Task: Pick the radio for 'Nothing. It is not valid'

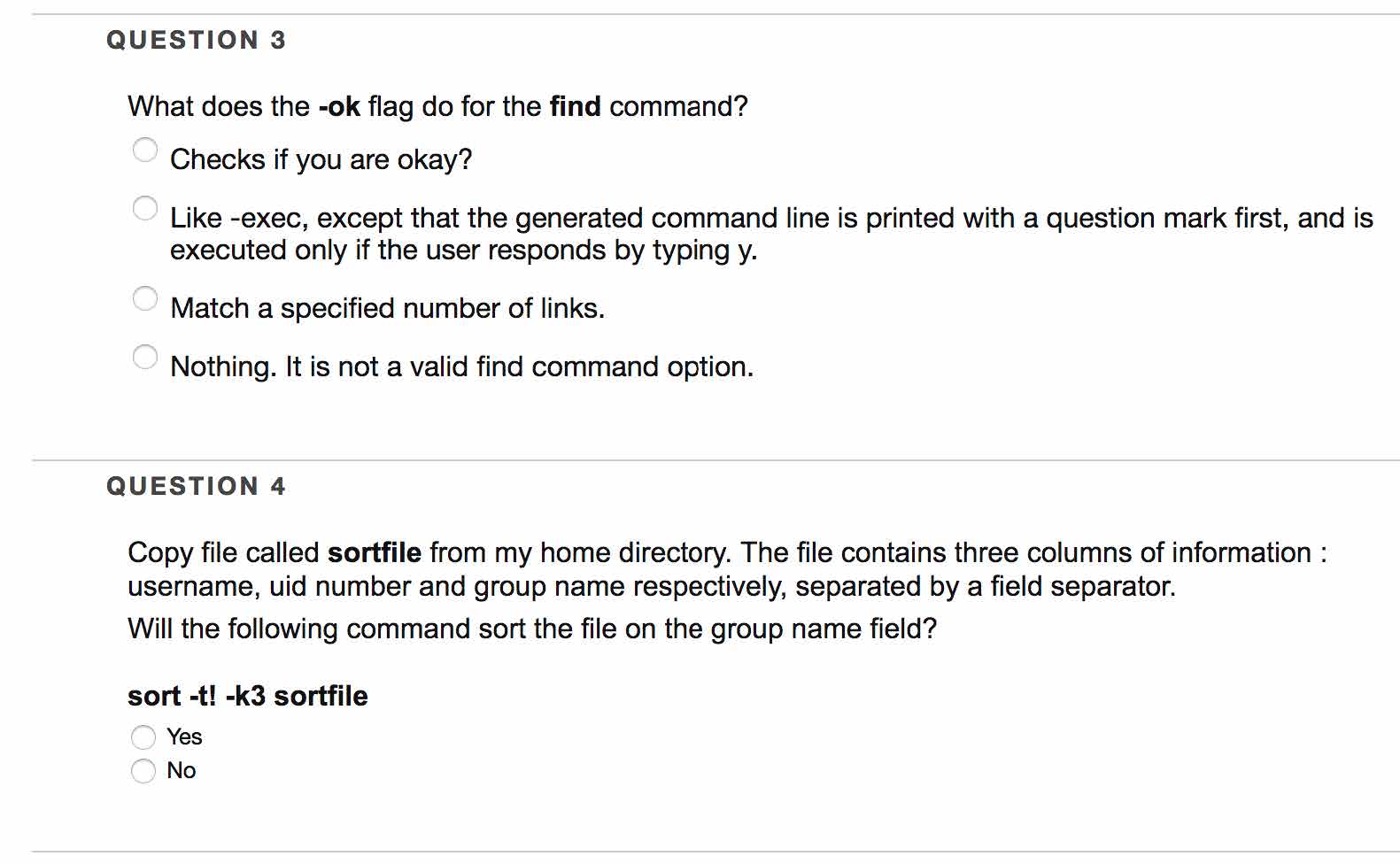Action: [x=145, y=357]
